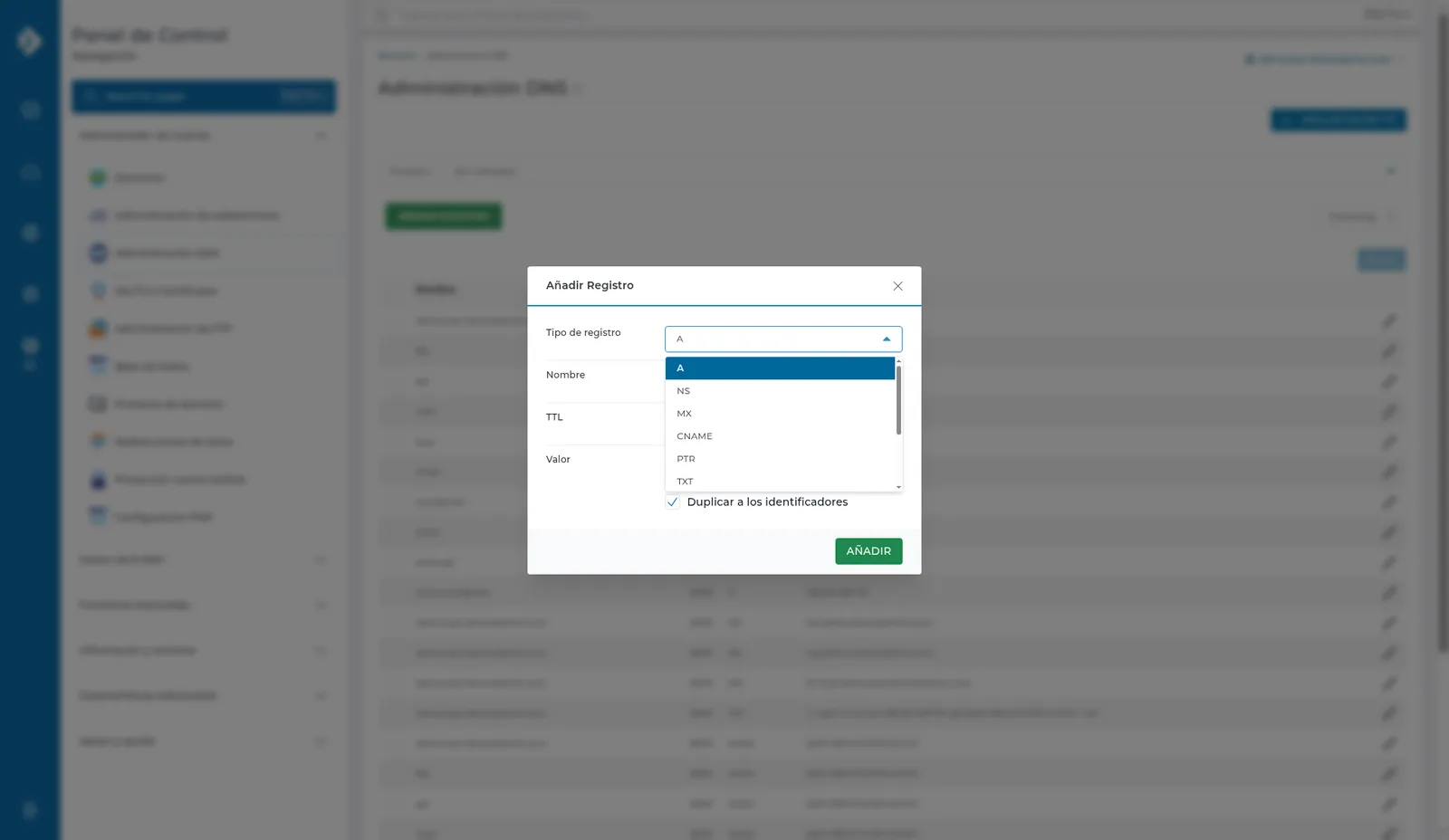Collapse the record type dropdown arrow

887,339
